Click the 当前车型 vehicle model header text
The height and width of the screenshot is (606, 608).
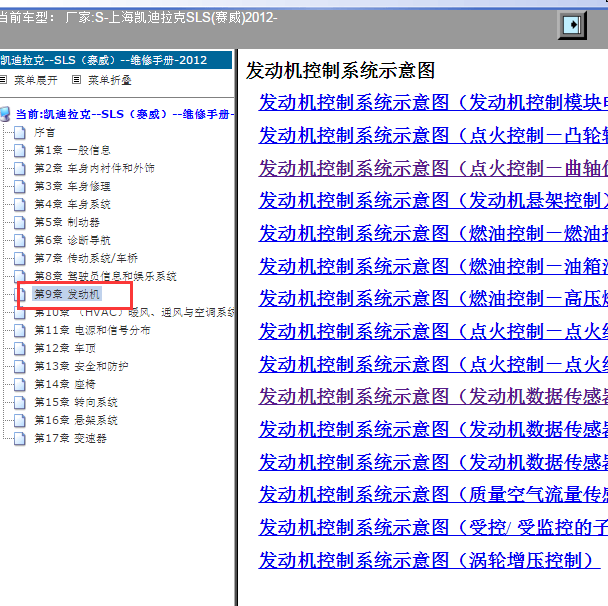click(138, 17)
